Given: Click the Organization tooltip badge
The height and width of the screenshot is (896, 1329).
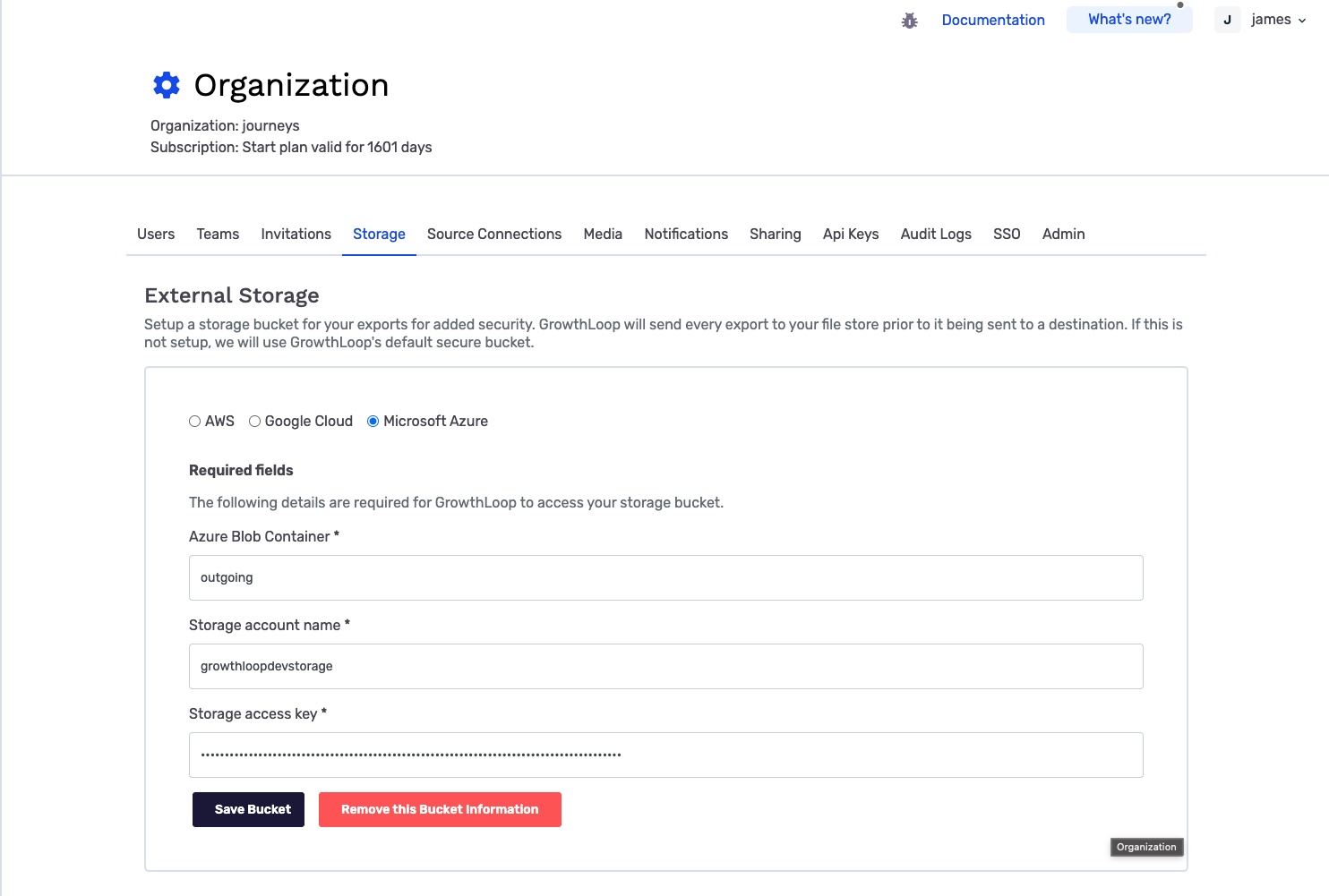Looking at the screenshot, I should [x=1146, y=847].
